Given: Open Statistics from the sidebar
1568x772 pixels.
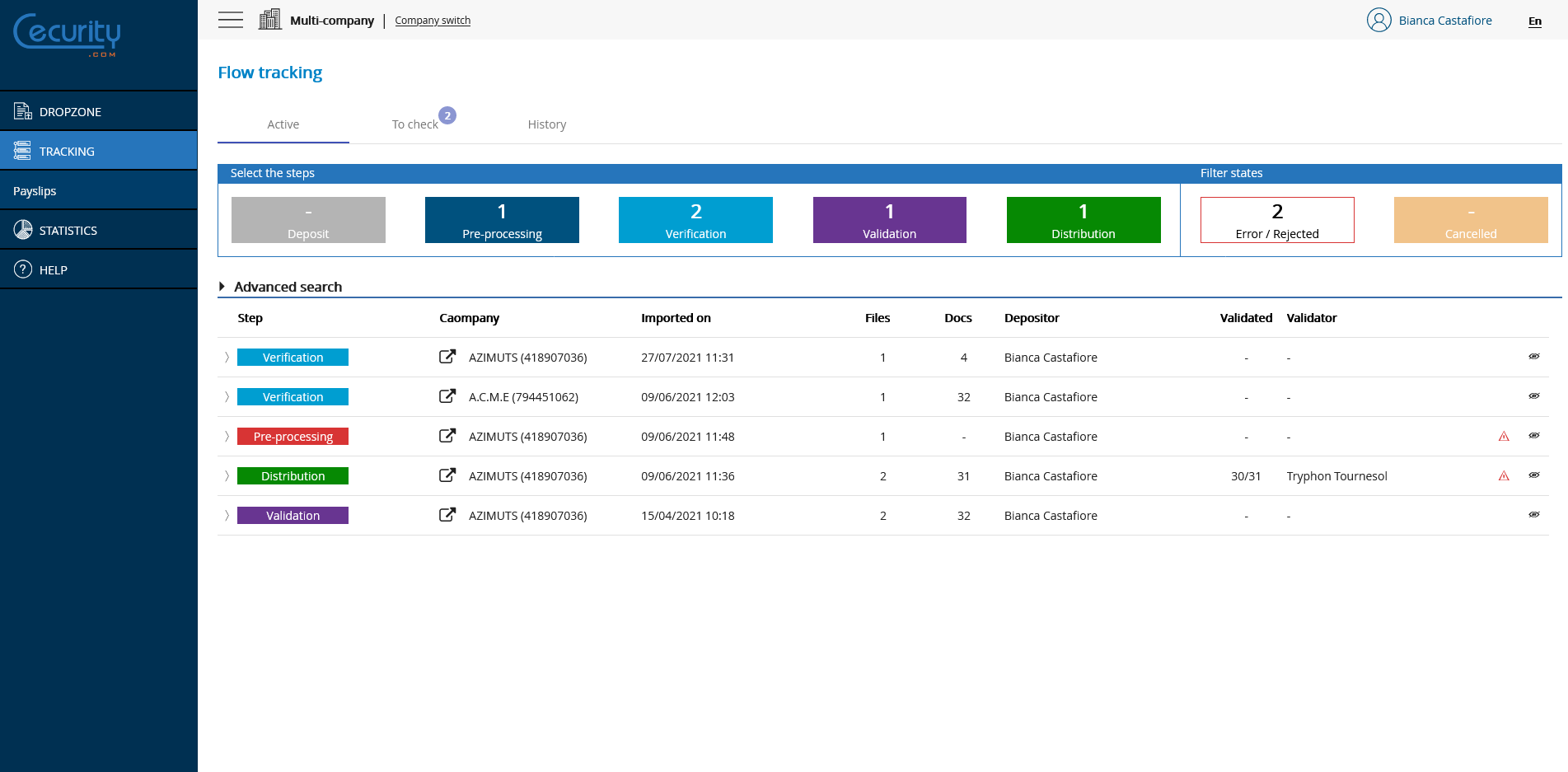Looking at the screenshot, I should click(x=22, y=229).
